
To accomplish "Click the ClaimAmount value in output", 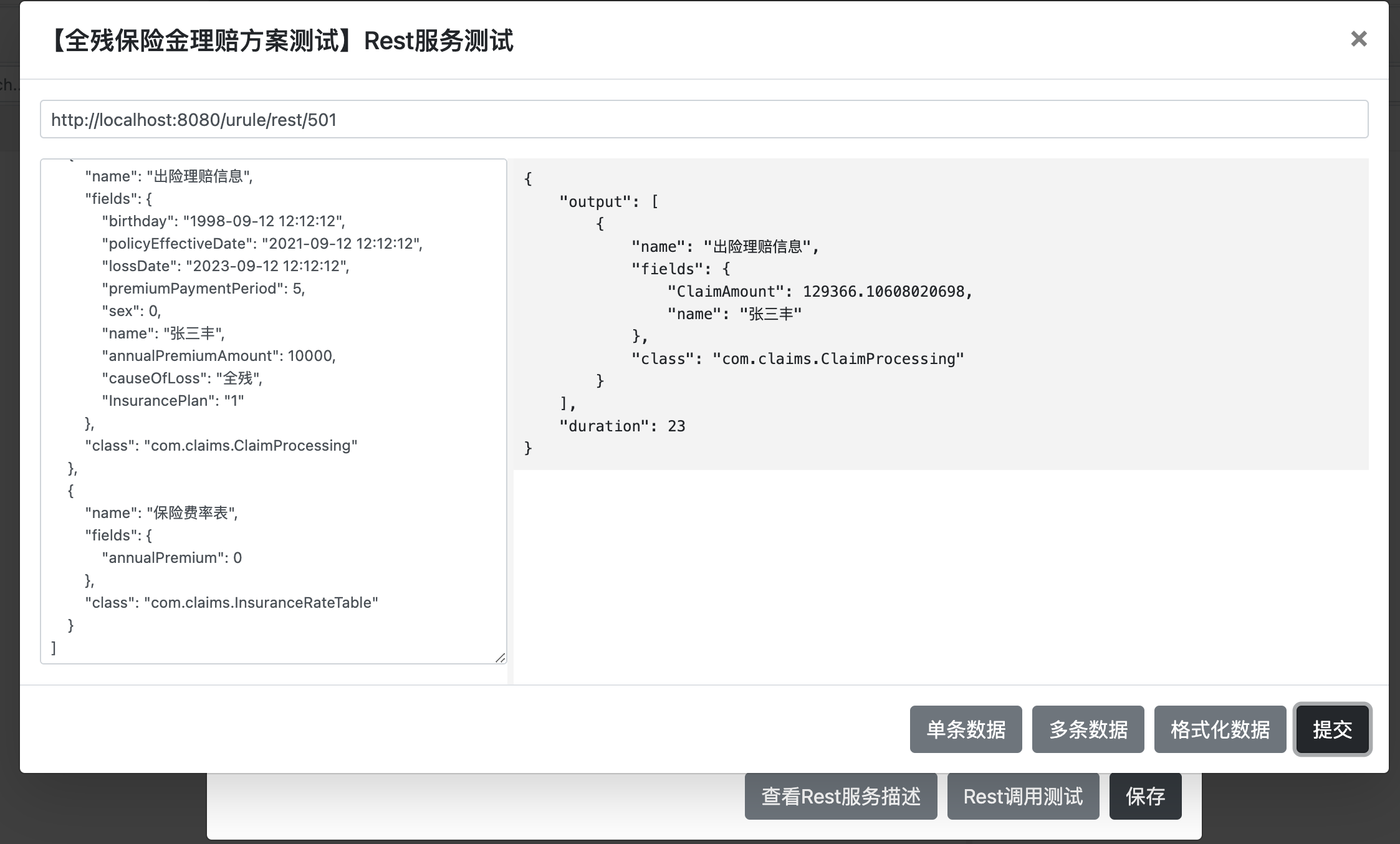I will pos(883,292).
